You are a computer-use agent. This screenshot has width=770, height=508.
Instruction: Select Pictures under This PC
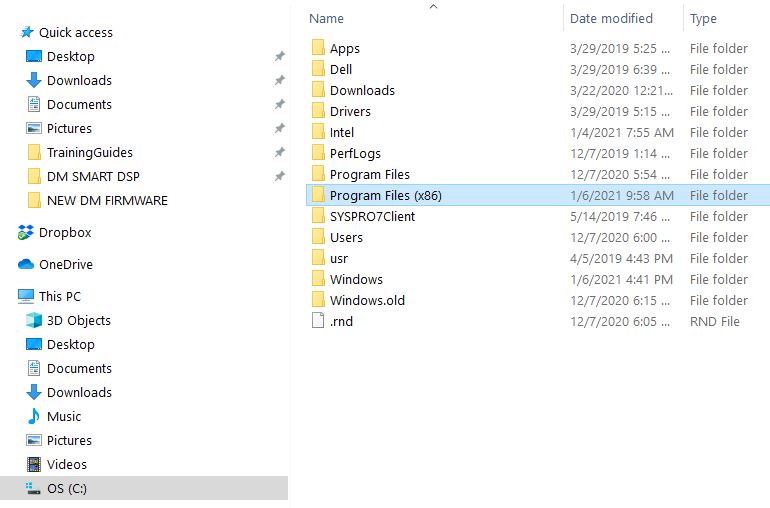tap(69, 440)
